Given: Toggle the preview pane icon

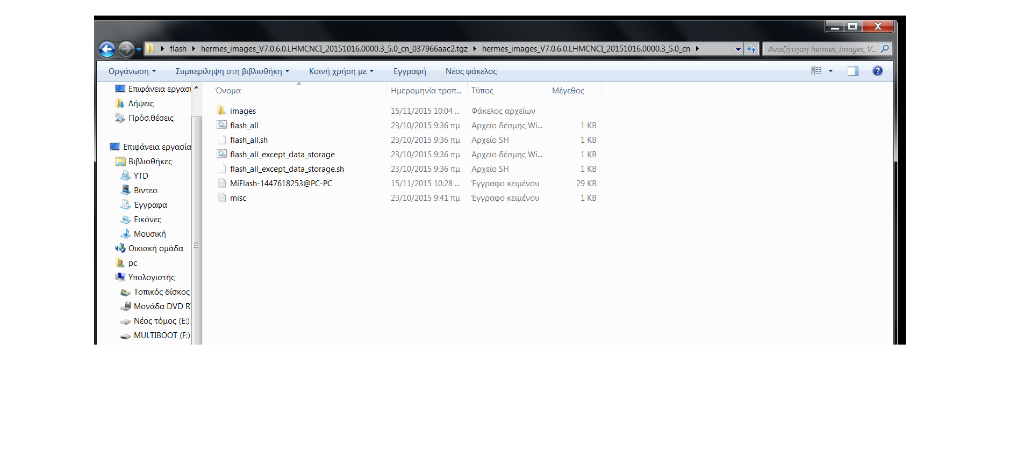Looking at the screenshot, I should coord(853,71).
